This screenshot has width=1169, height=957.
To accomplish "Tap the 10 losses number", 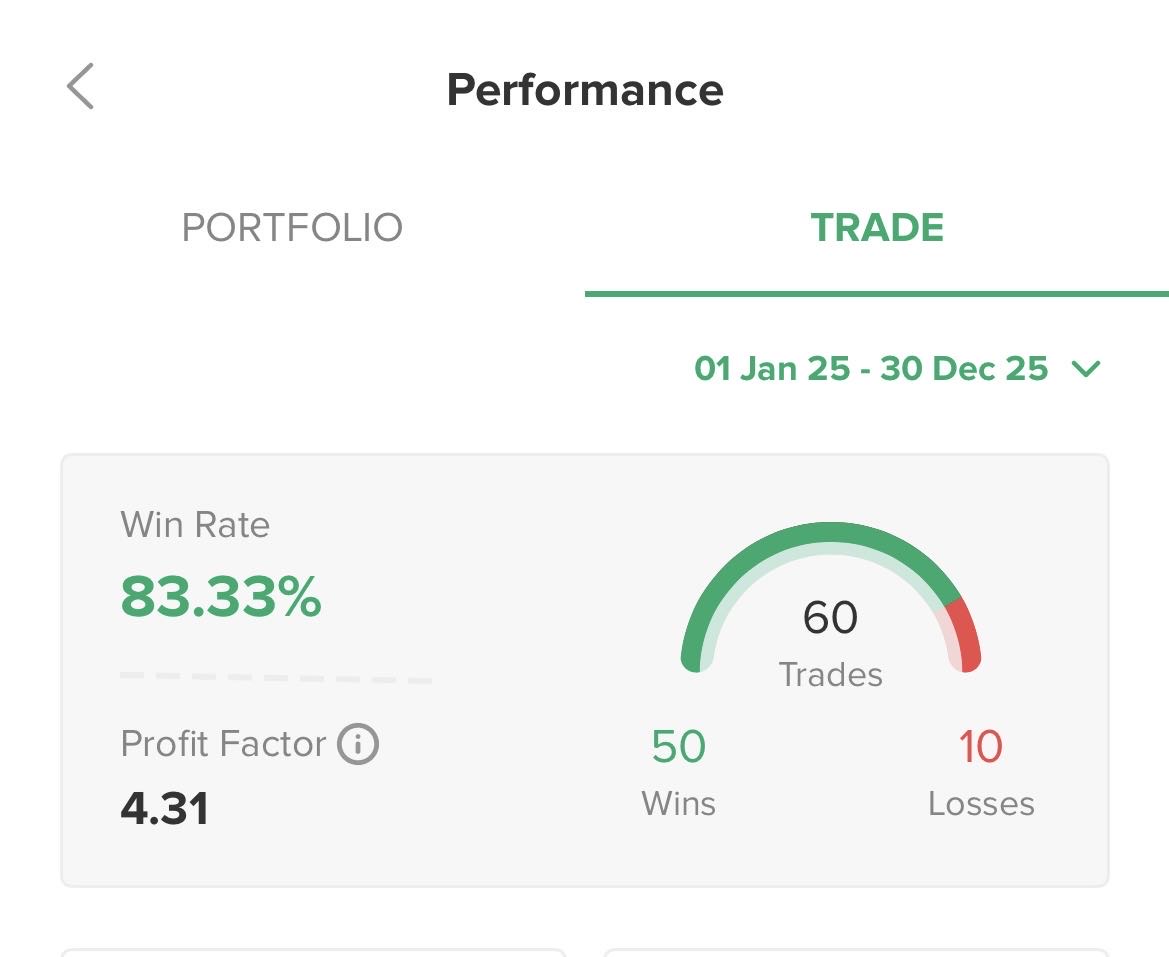I will click(x=980, y=747).
